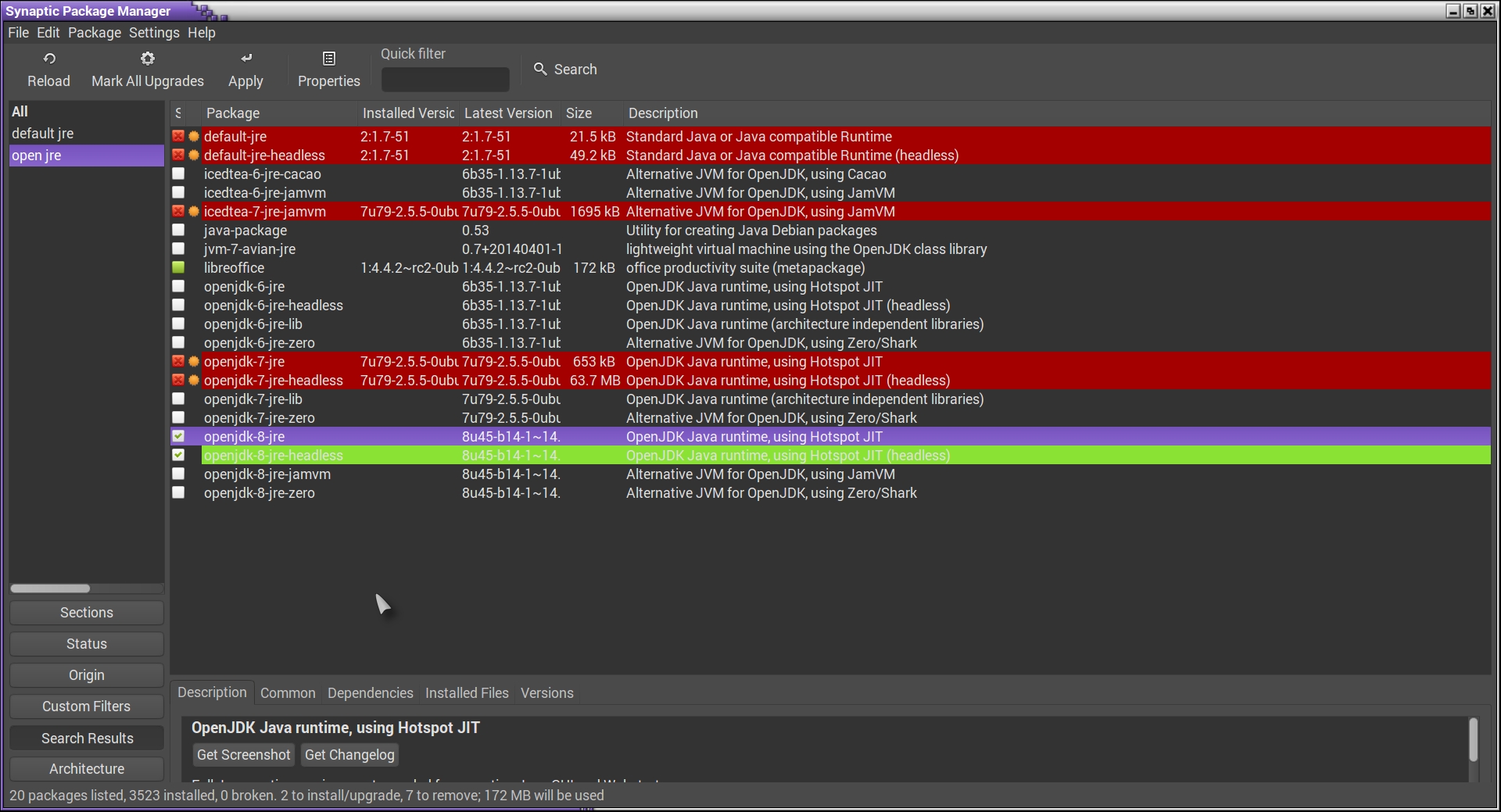Mark the java-package status checkbox
The width and height of the screenshot is (1501, 812).
coord(178,230)
